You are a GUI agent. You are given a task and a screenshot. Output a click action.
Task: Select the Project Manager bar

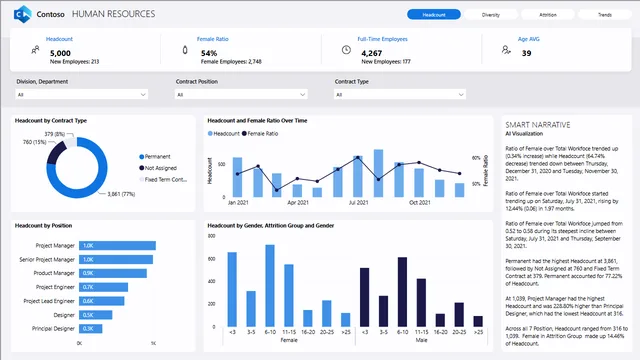coord(118,245)
